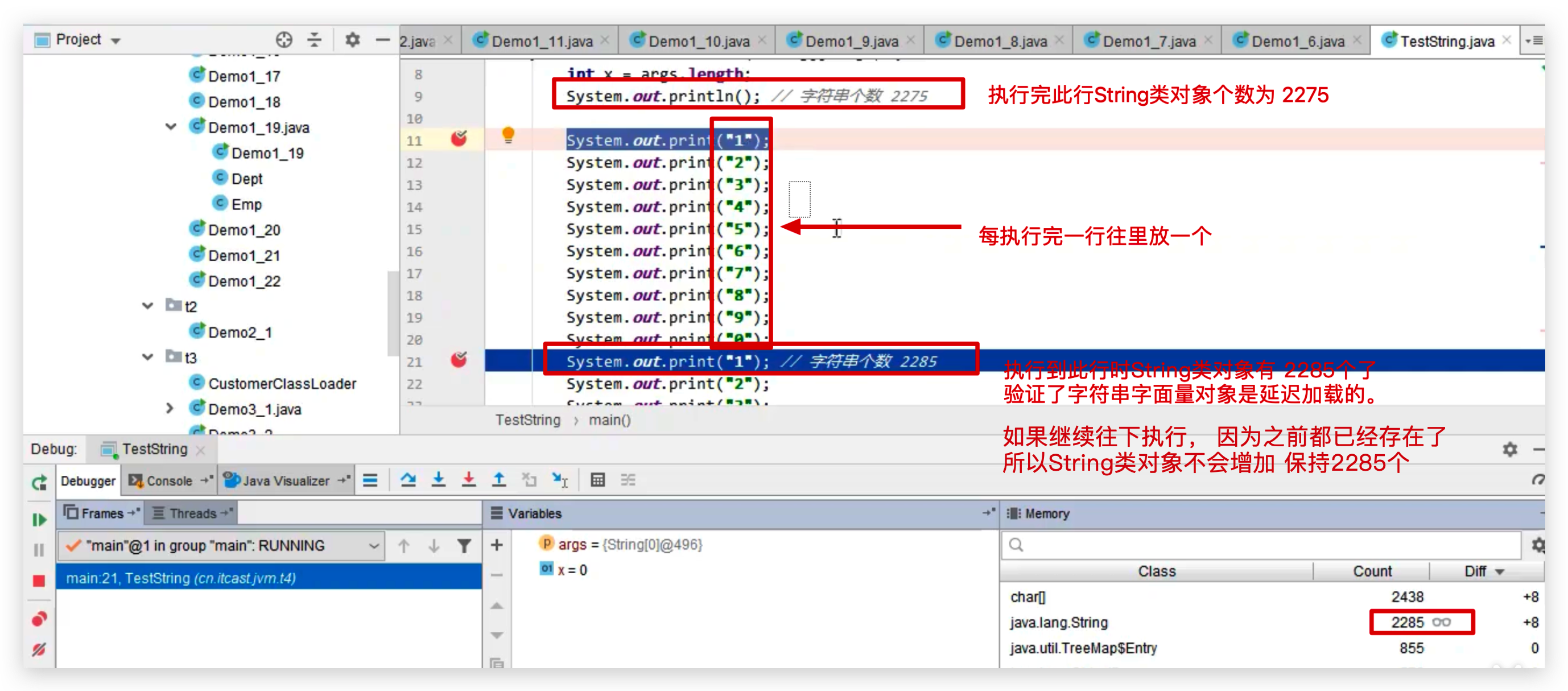Select the Step Into icon
This screenshot has height=691, width=1568.
pos(439,480)
